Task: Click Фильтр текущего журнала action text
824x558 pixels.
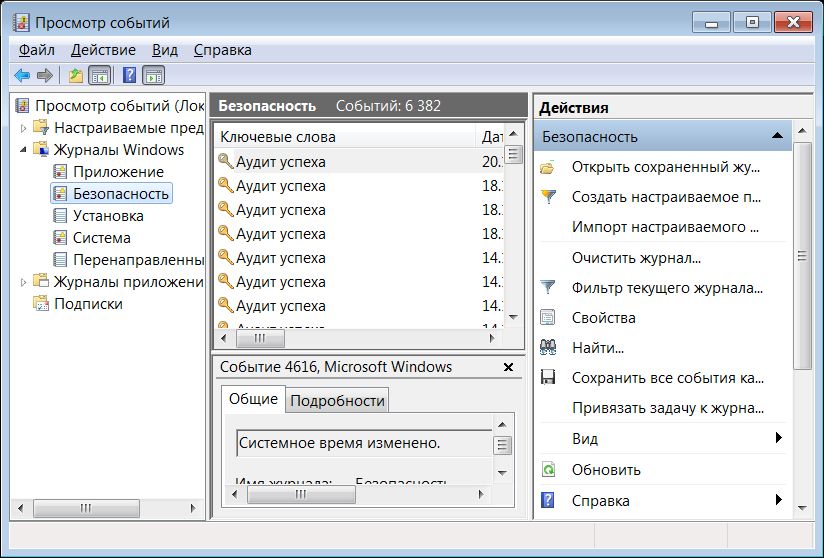Action: tap(667, 288)
